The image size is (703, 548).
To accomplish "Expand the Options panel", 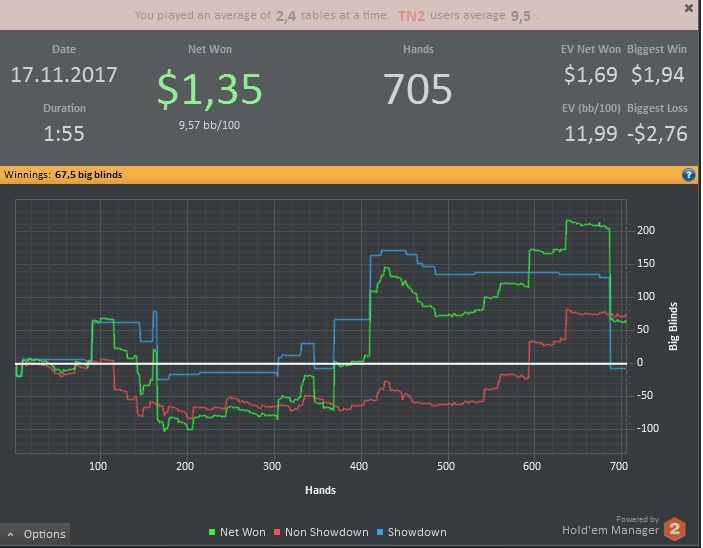I will click(x=35, y=534).
